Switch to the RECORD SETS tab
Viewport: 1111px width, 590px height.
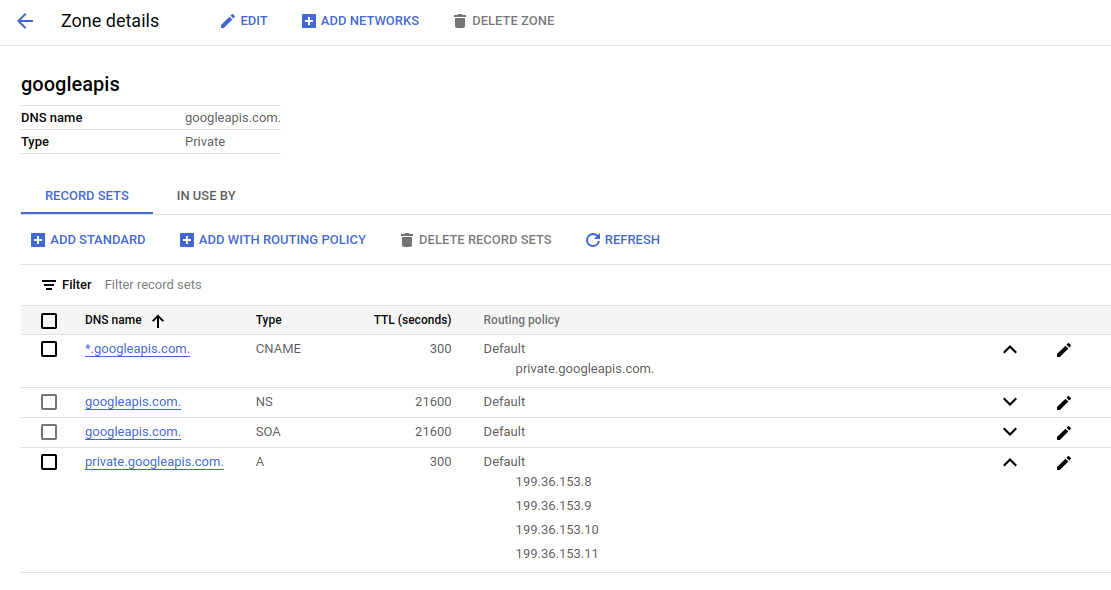tap(87, 196)
